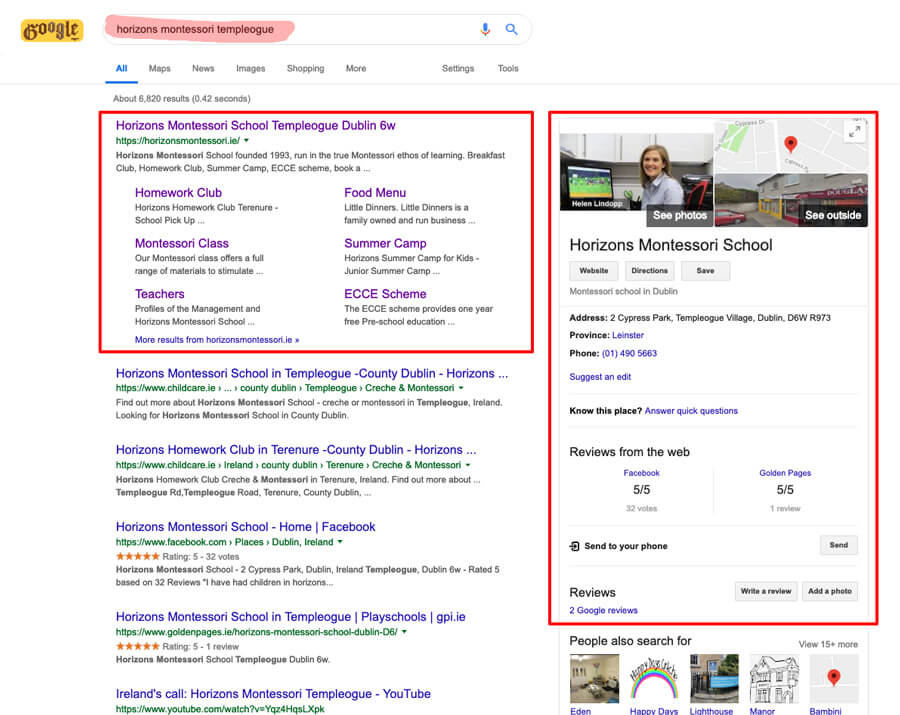This screenshot has width=900, height=715.
Task: Open dropdown arrow after Templeogue Creche & Montessori URL
Action: pyautogui.click(x=461, y=388)
